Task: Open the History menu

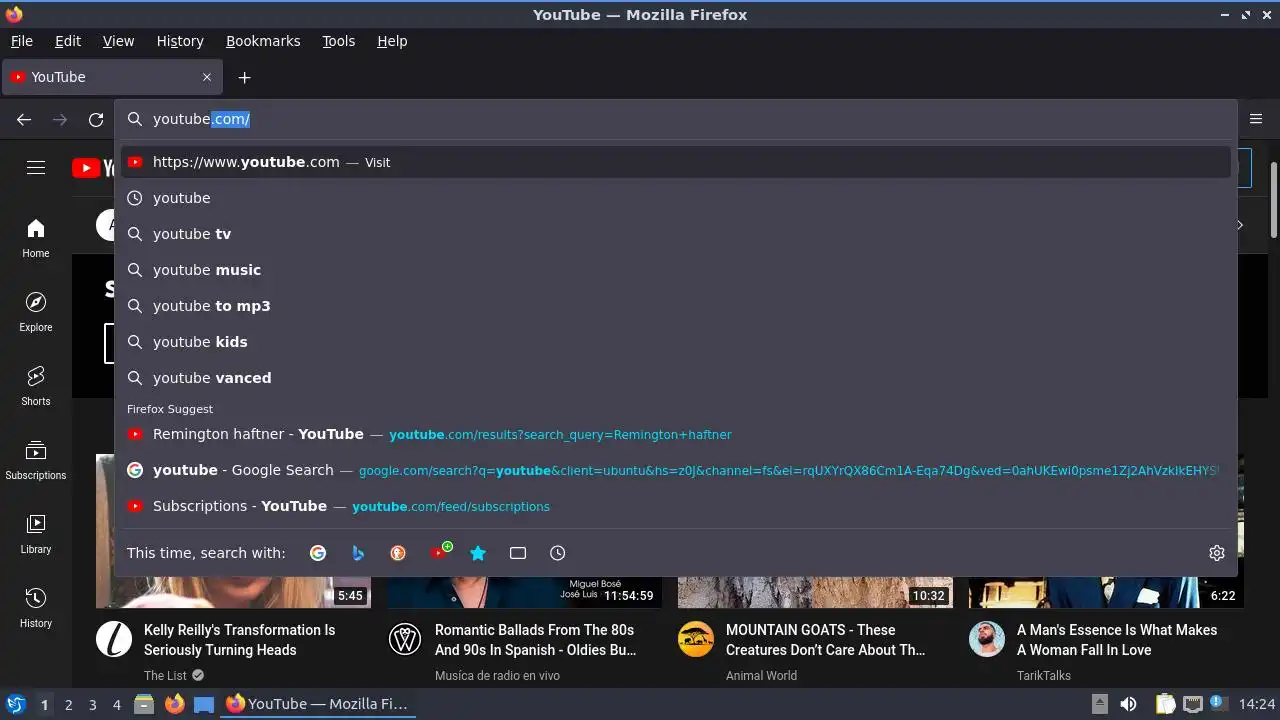Action: 180,41
